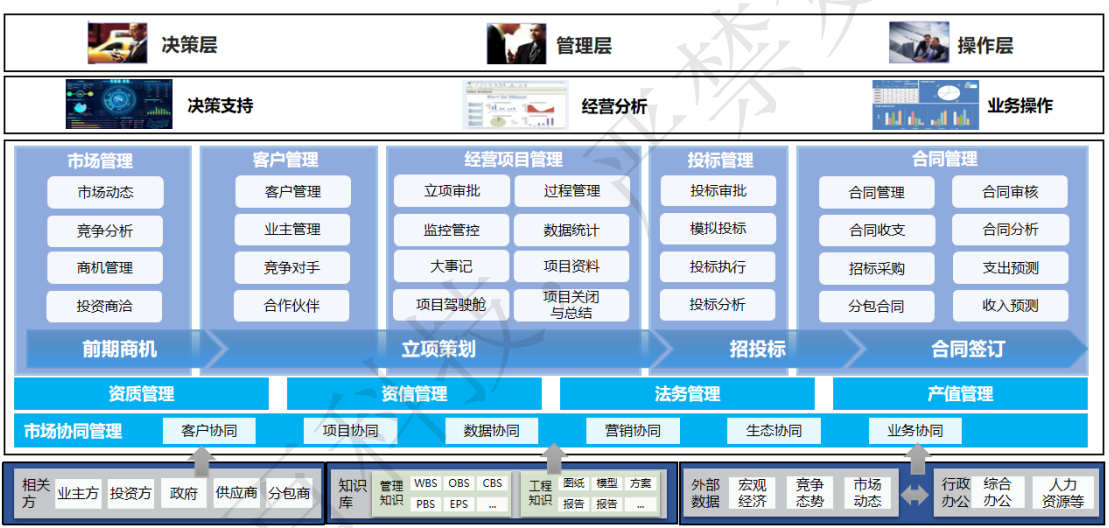This screenshot has width=1109, height=528.
Task: Select the 分包商 box
Action: pyautogui.click(x=289, y=493)
